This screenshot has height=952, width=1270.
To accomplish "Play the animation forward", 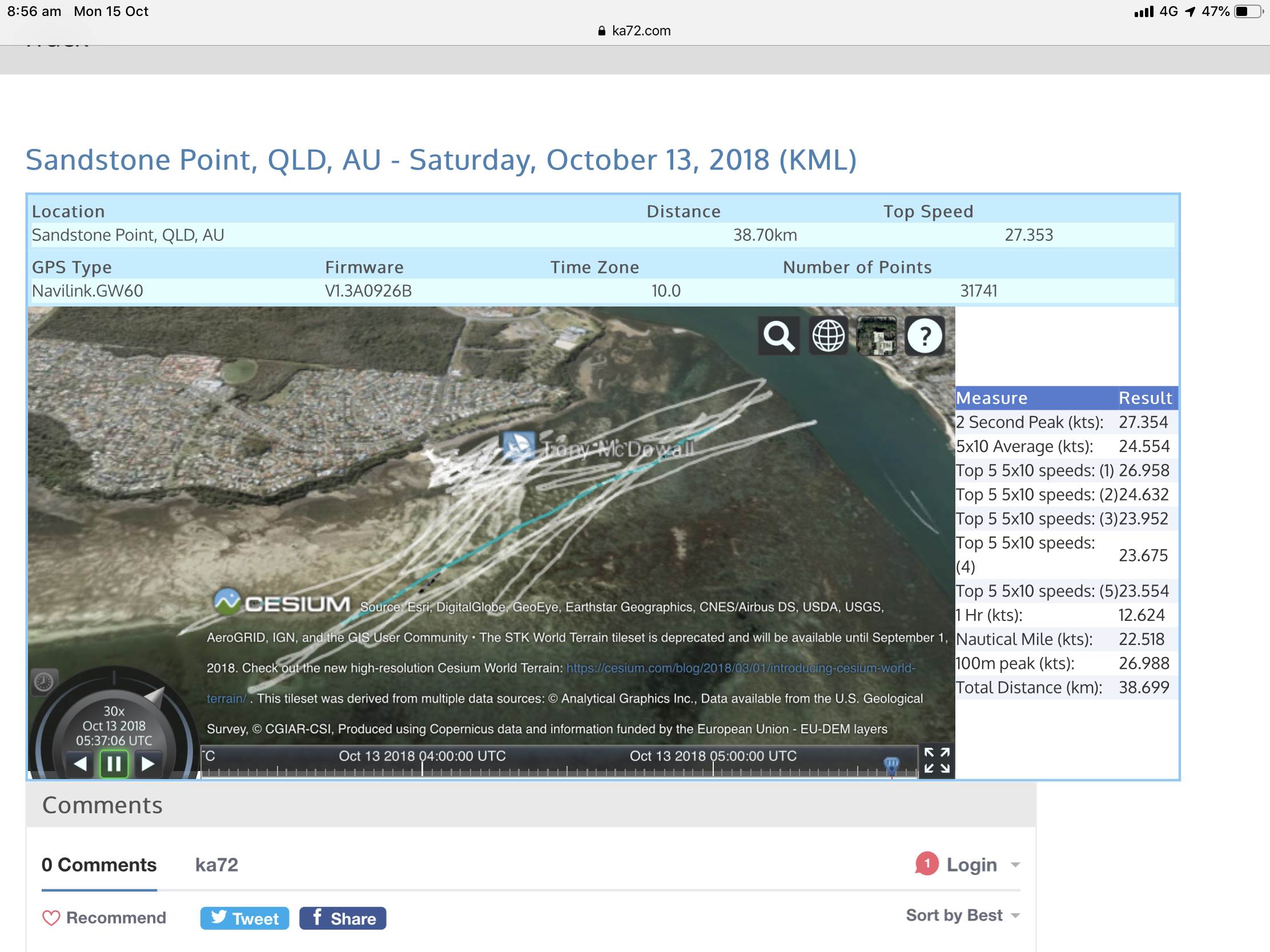I will 147,764.
